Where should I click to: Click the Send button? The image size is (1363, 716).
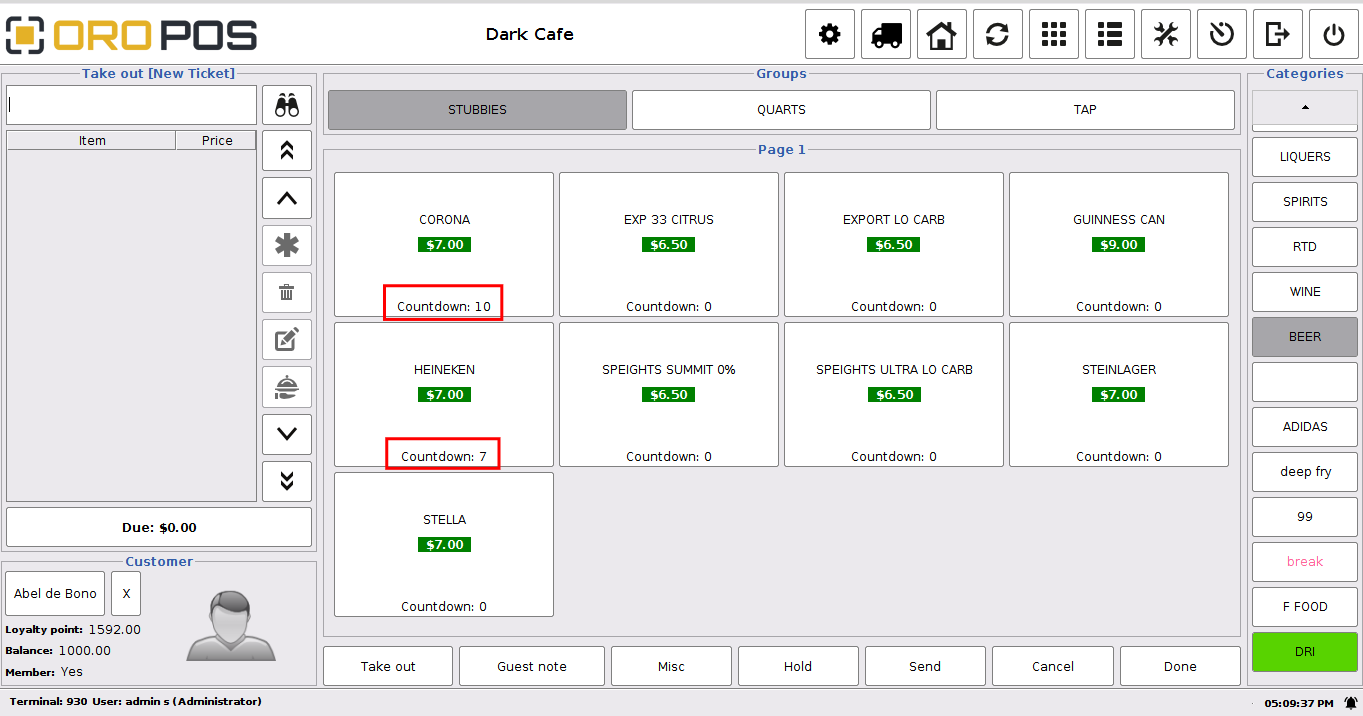(925, 666)
